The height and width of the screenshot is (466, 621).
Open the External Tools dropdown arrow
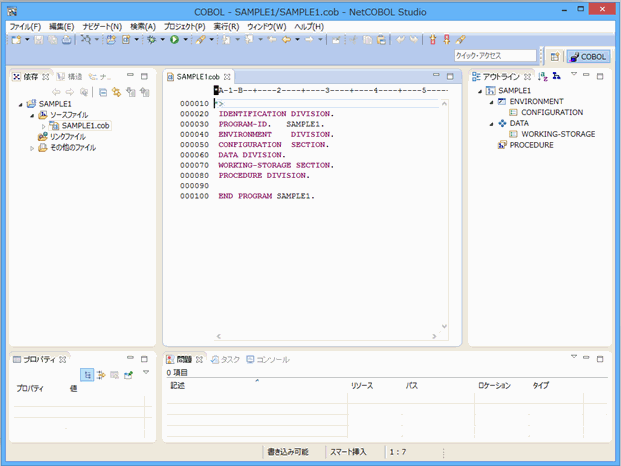[x=211, y=40]
